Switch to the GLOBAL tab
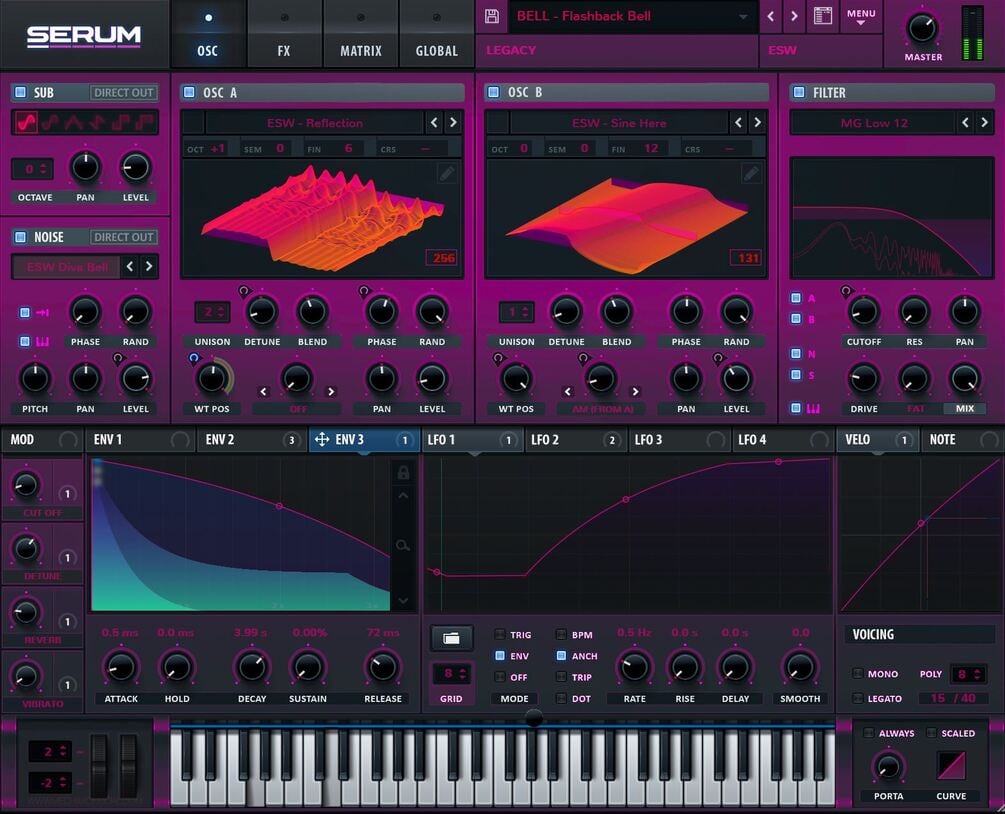Screen dimensions: 1005x814 pyautogui.click(x=436, y=34)
